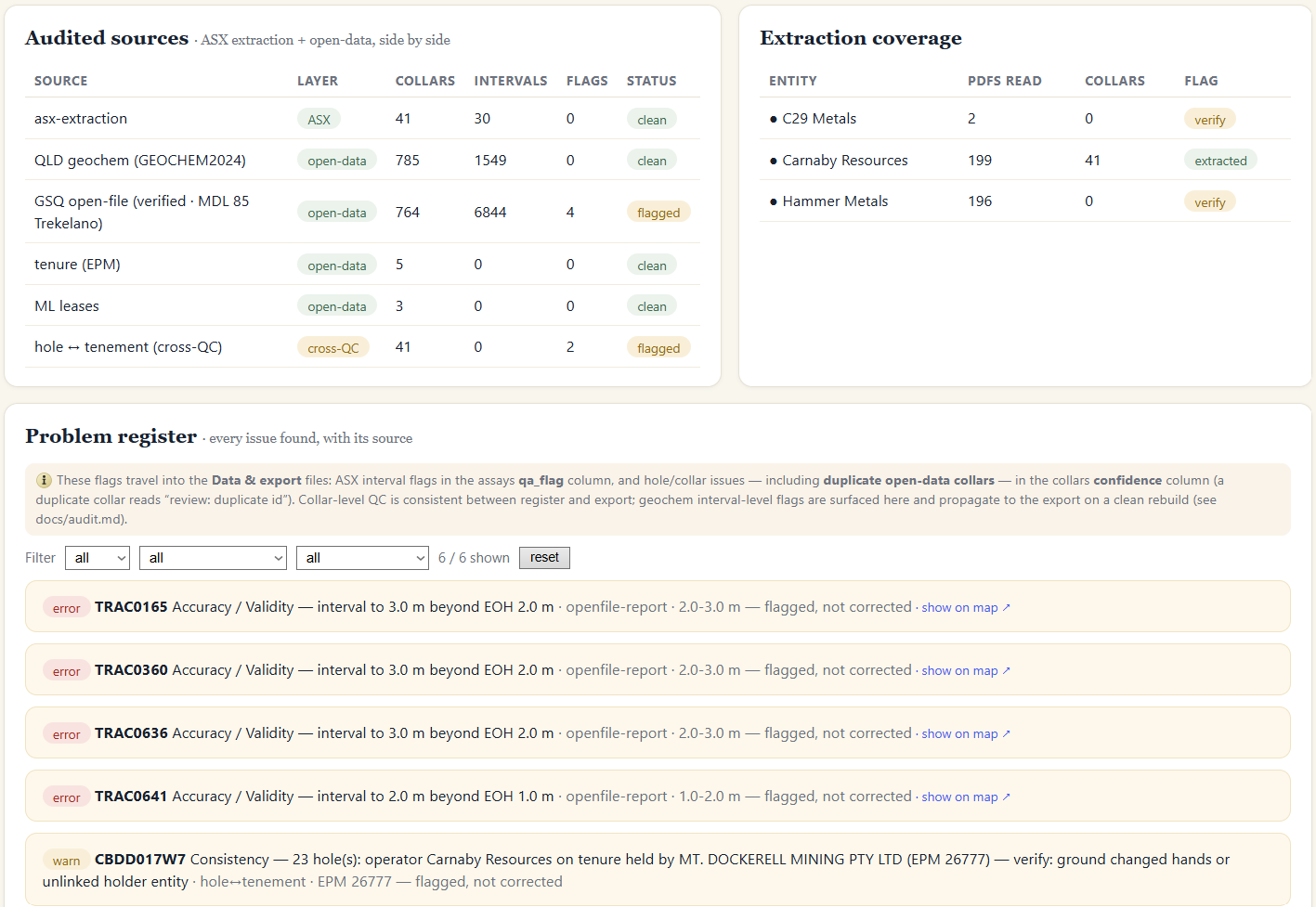Click open-data badge in ML leases row
The height and width of the screenshot is (907, 1316).
tap(337, 306)
